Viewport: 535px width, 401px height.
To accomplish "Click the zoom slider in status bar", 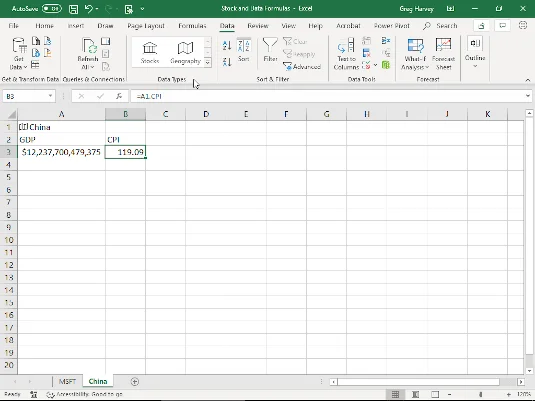I will tap(480, 395).
